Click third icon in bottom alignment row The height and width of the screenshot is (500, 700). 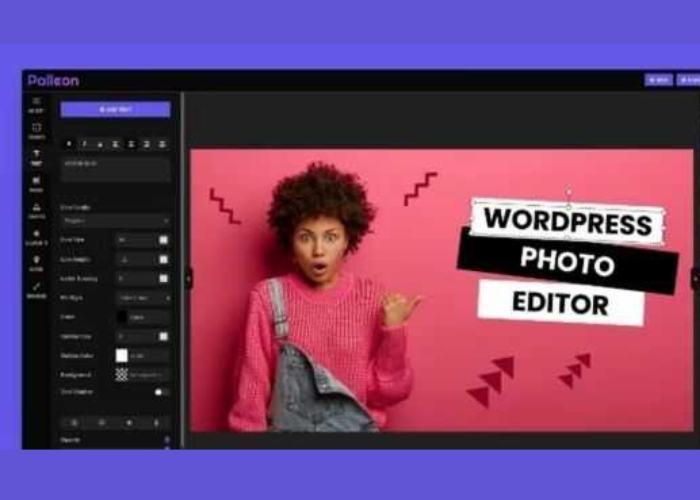[129, 423]
